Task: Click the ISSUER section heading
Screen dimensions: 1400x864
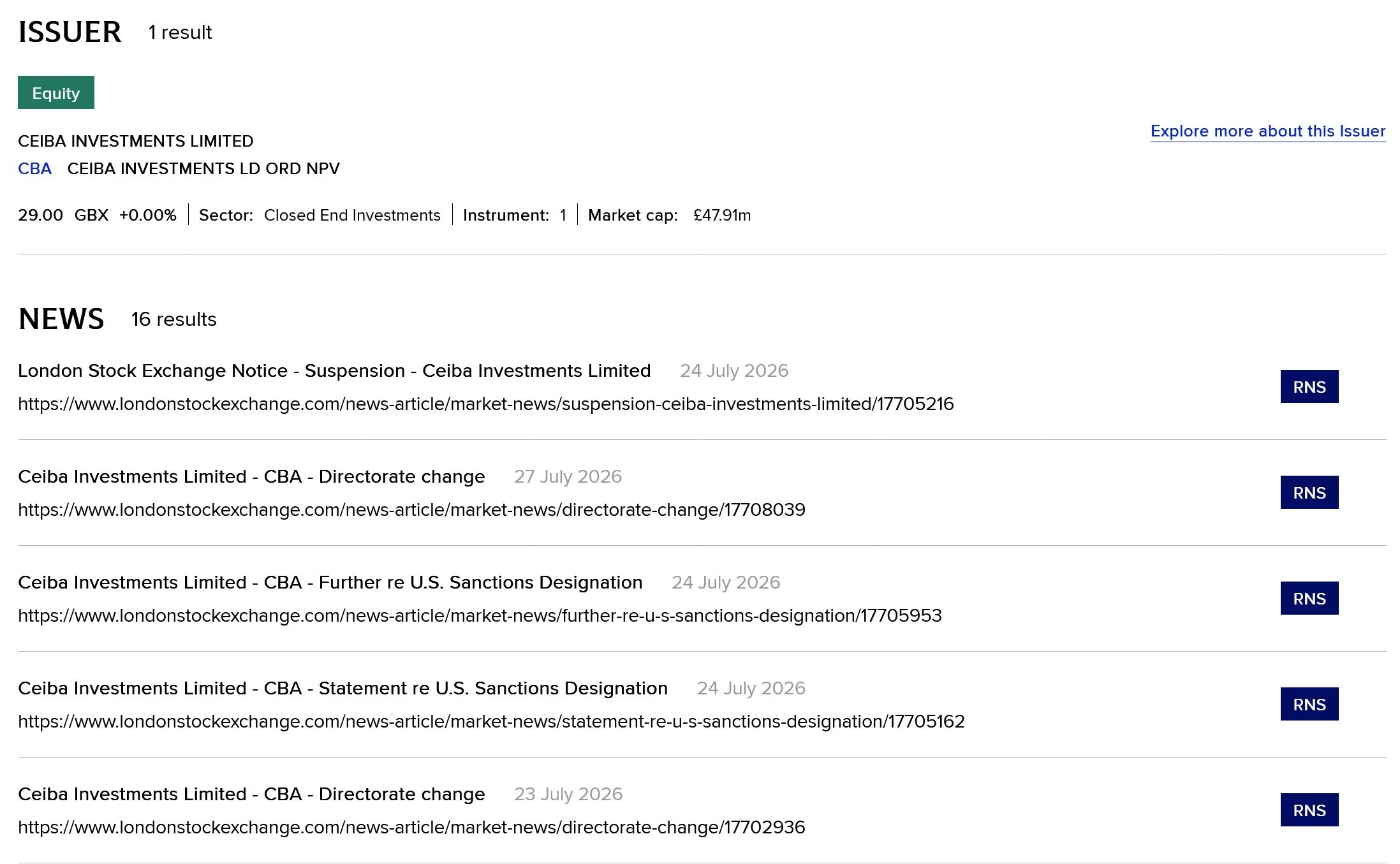Action: [70, 32]
